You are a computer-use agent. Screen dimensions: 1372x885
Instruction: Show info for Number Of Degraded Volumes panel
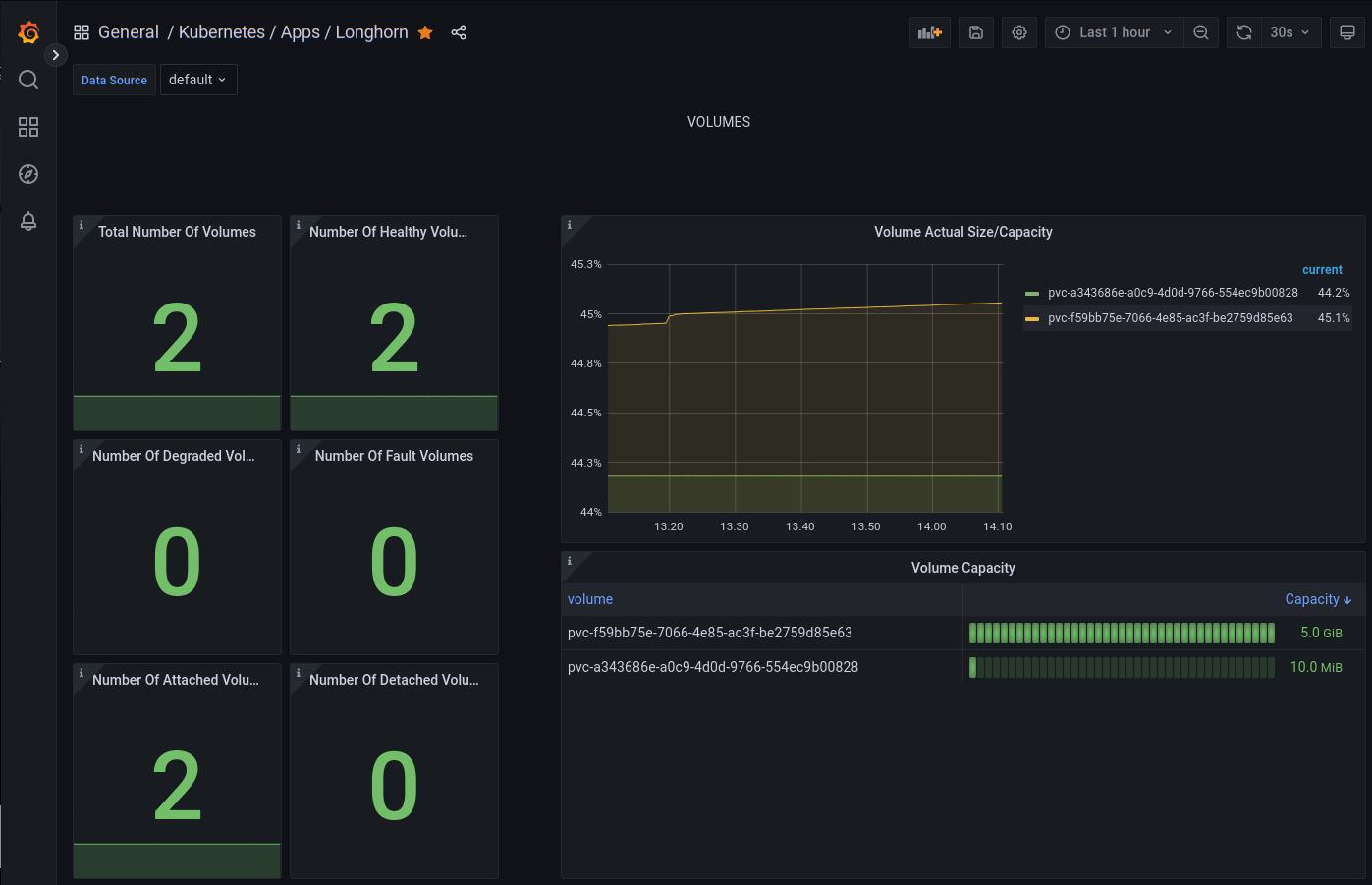(x=82, y=449)
